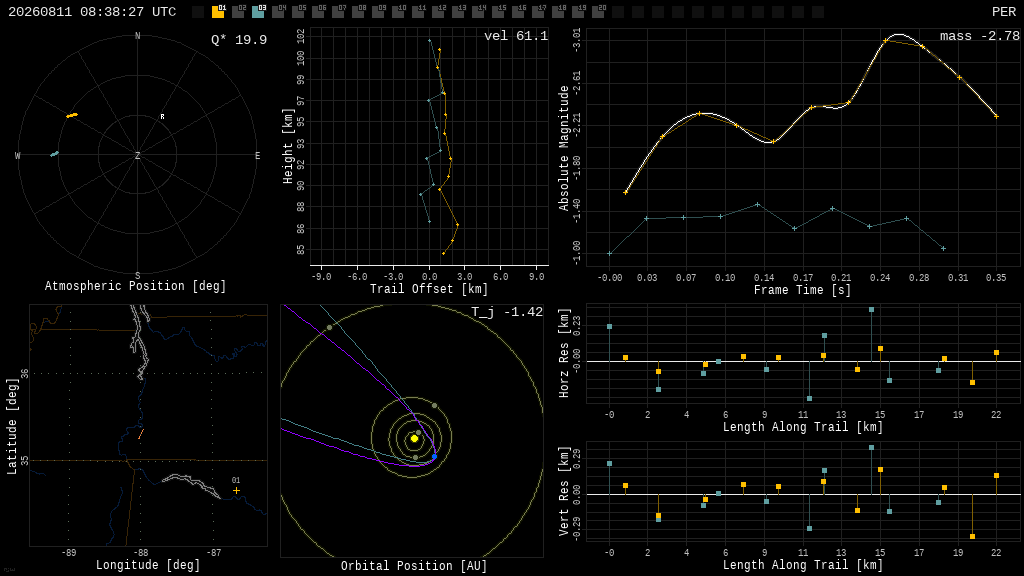Screen dimensions: 1024x576
Task: Toggle the teal station 03 square
Action: coord(258,12)
